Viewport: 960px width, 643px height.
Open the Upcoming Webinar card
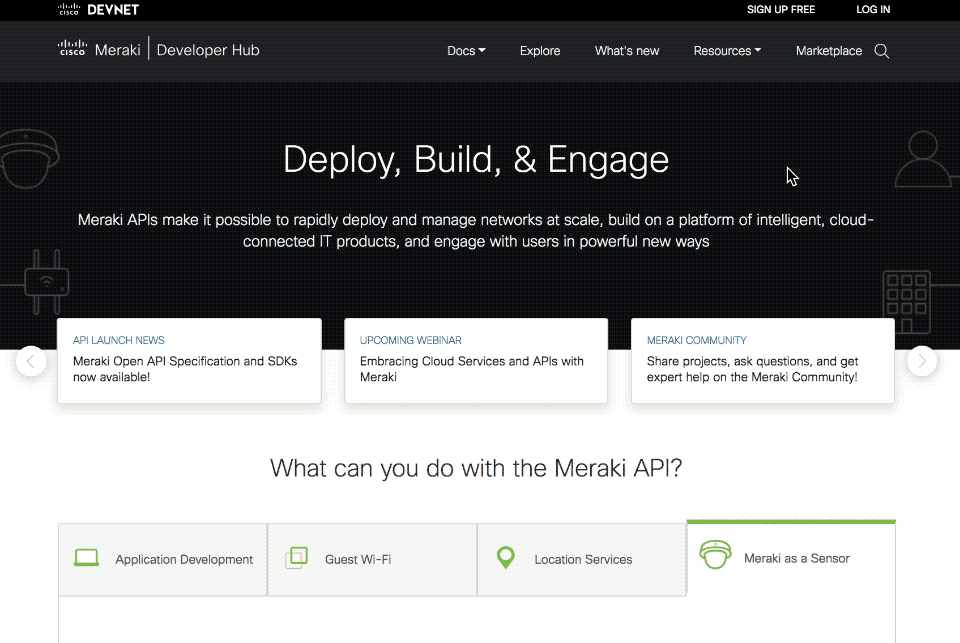pyautogui.click(x=476, y=361)
